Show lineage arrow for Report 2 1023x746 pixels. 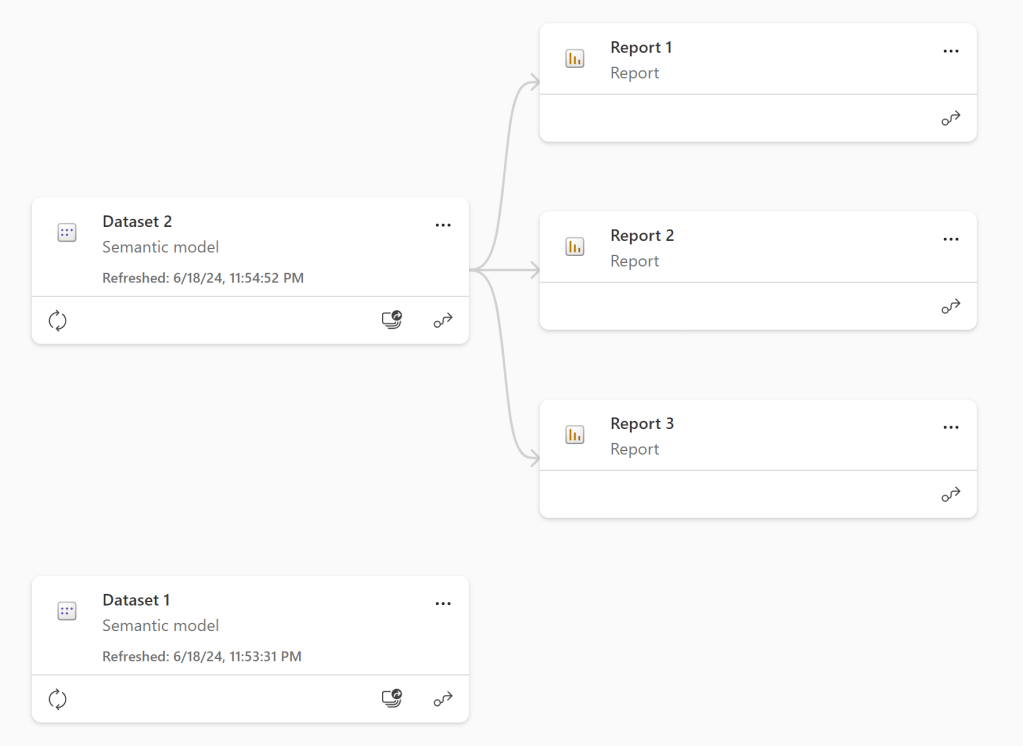click(950, 306)
